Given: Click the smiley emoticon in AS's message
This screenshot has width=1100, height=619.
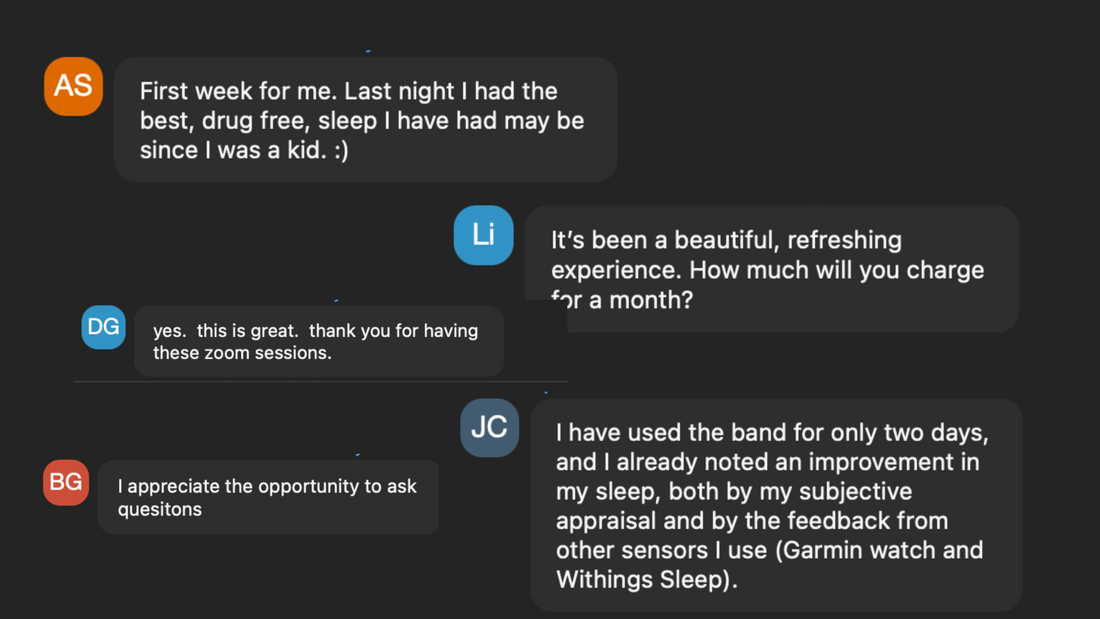Looking at the screenshot, I should click(338, 152).
